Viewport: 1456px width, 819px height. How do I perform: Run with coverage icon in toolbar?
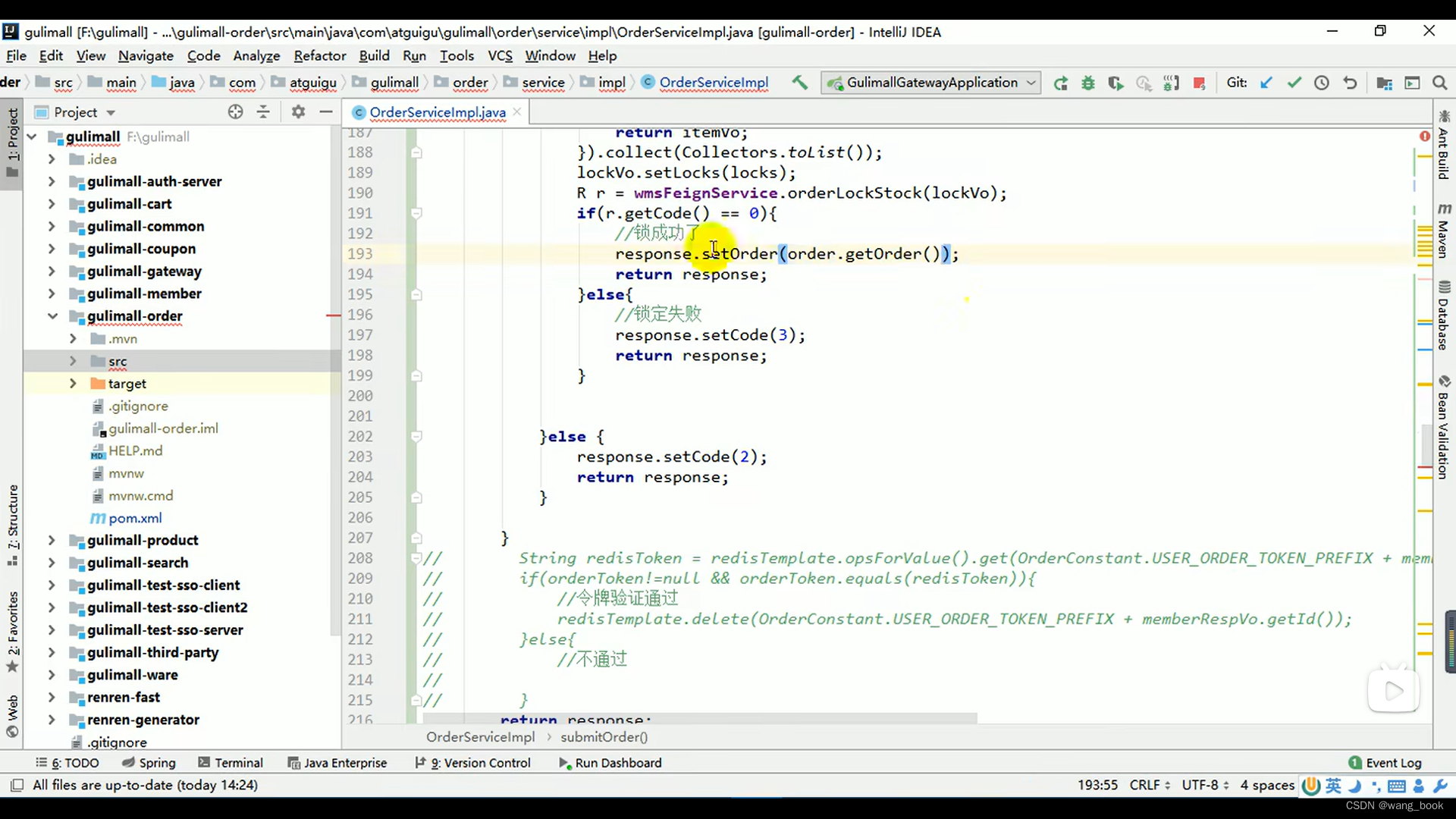[1116, 83]
